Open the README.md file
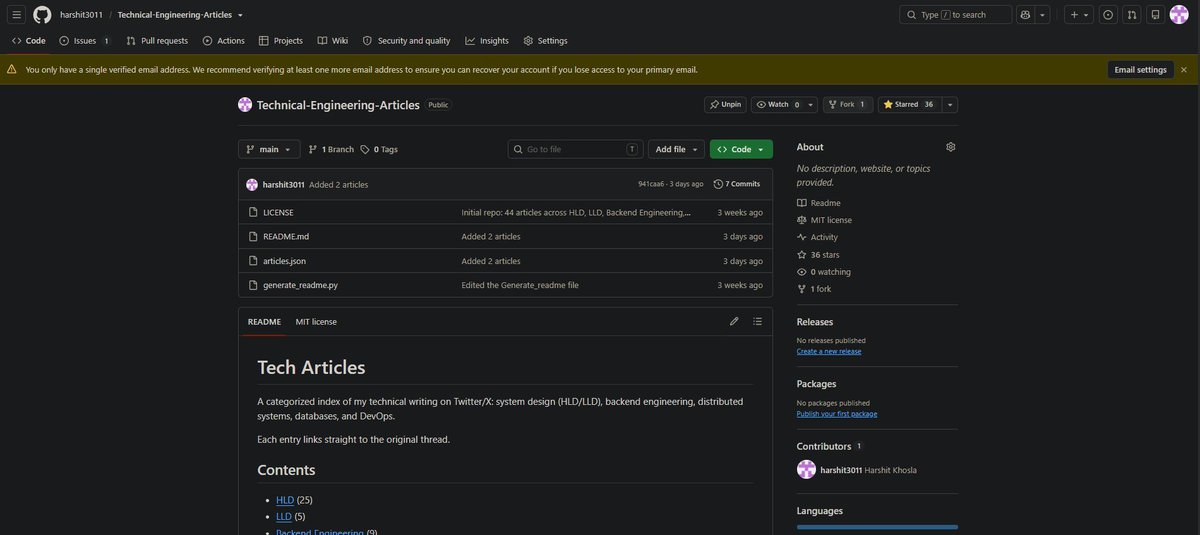The image size is (1200, 535). click(286, 237)
